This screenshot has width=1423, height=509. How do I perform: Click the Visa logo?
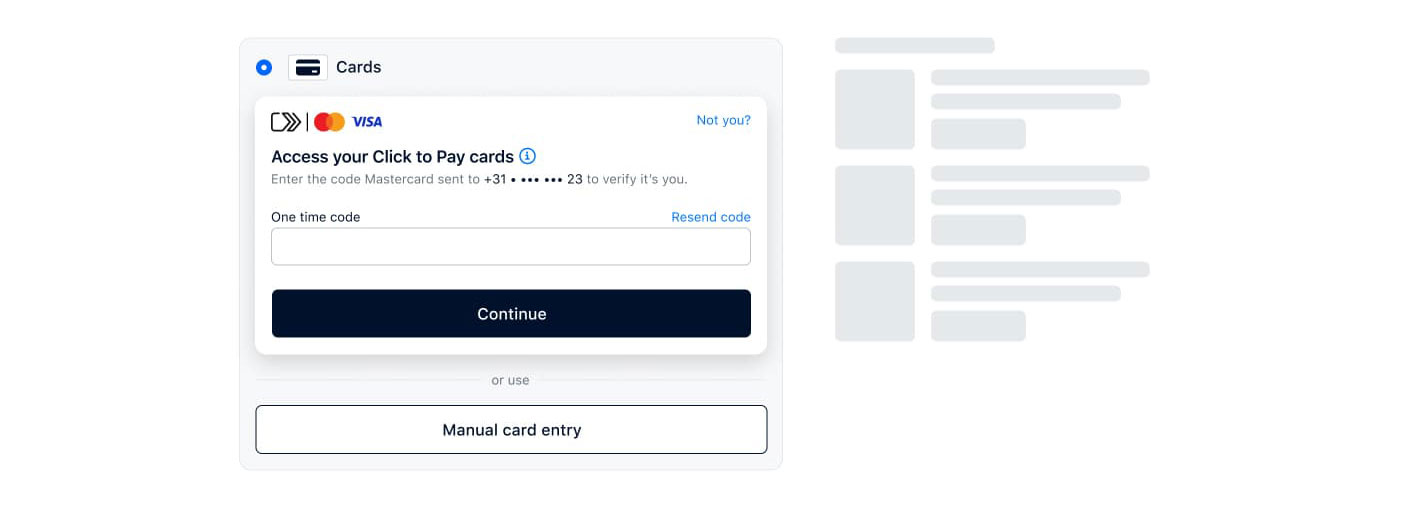(367, 122)
